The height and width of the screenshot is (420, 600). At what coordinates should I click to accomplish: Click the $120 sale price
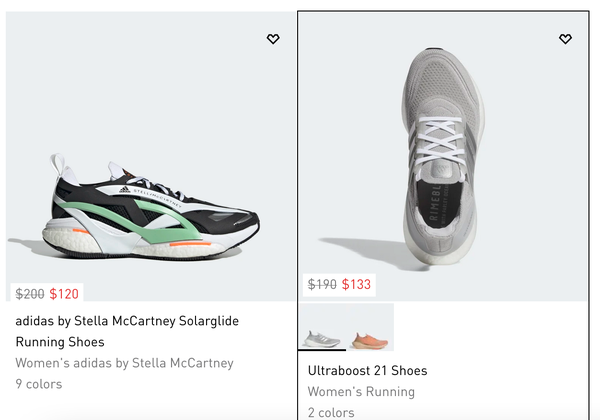pyautogui.click(x=64, y=294)
